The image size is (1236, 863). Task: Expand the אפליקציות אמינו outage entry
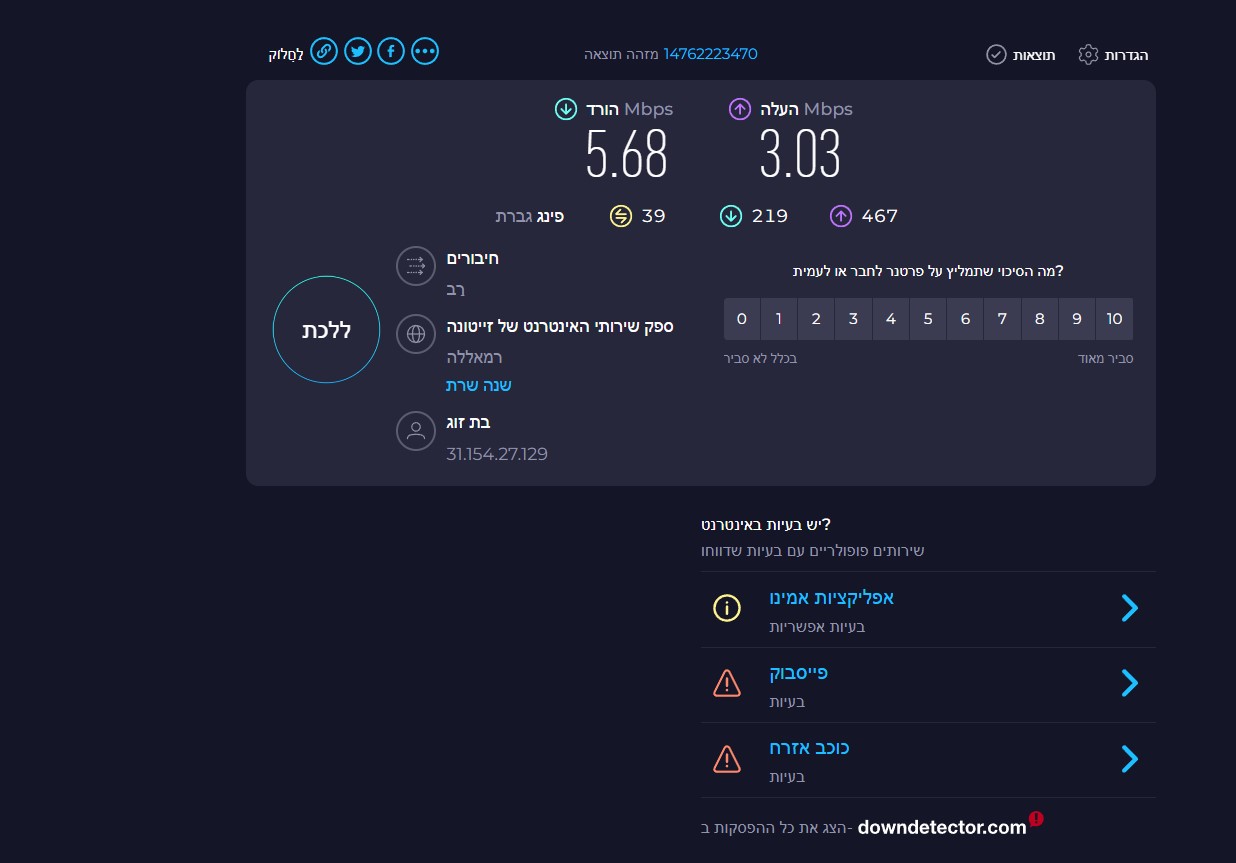point(1129,608)
